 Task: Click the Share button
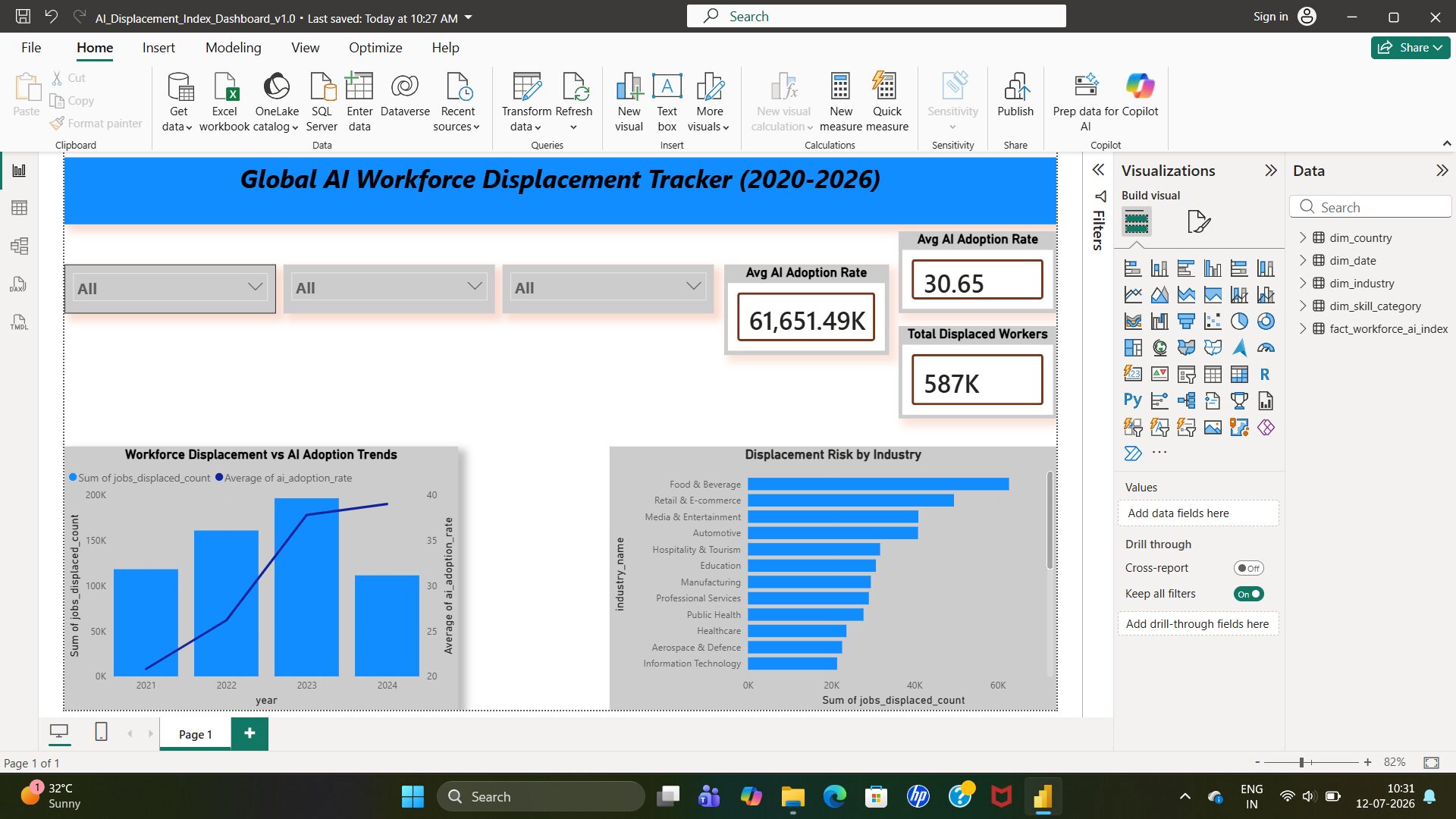[x=1410, y=47]
